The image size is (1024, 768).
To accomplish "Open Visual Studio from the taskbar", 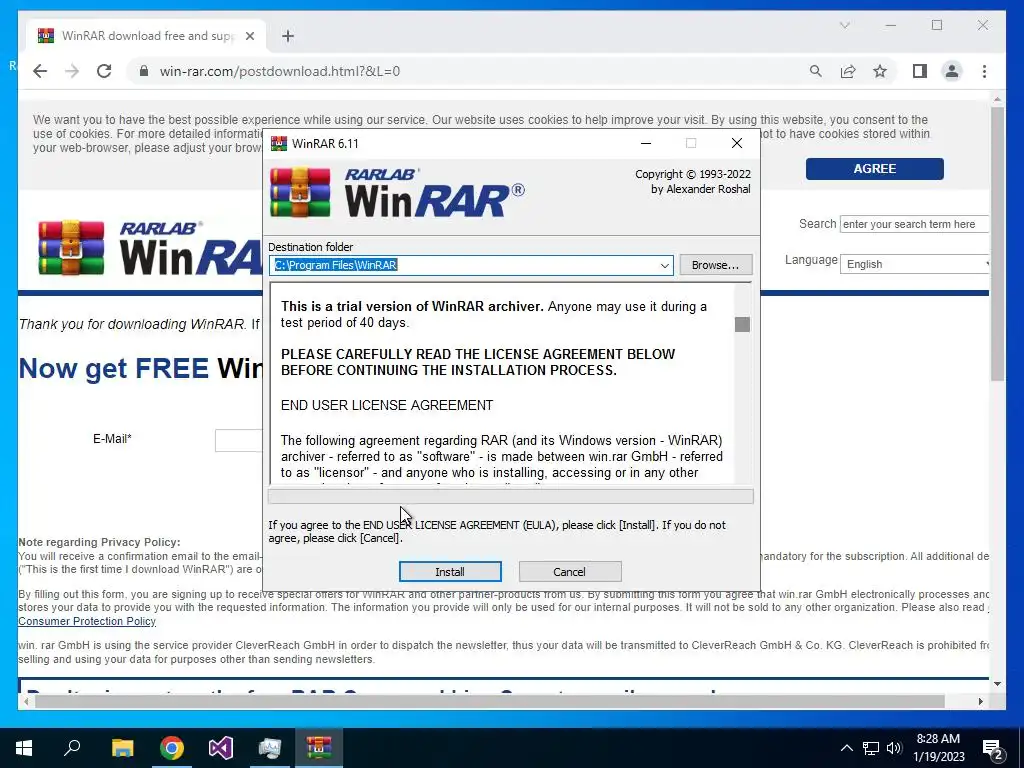I will 221,748.
